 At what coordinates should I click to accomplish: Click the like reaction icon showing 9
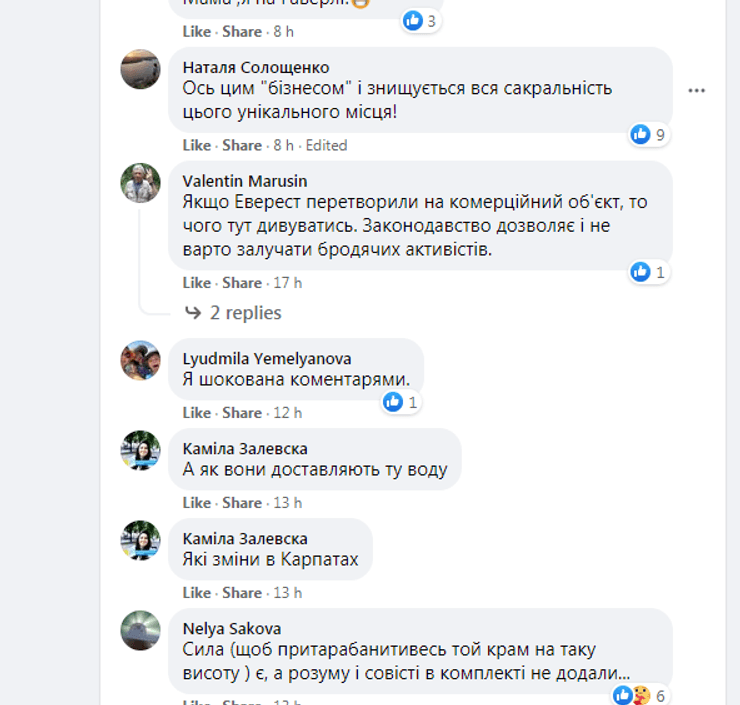(641, 134)
